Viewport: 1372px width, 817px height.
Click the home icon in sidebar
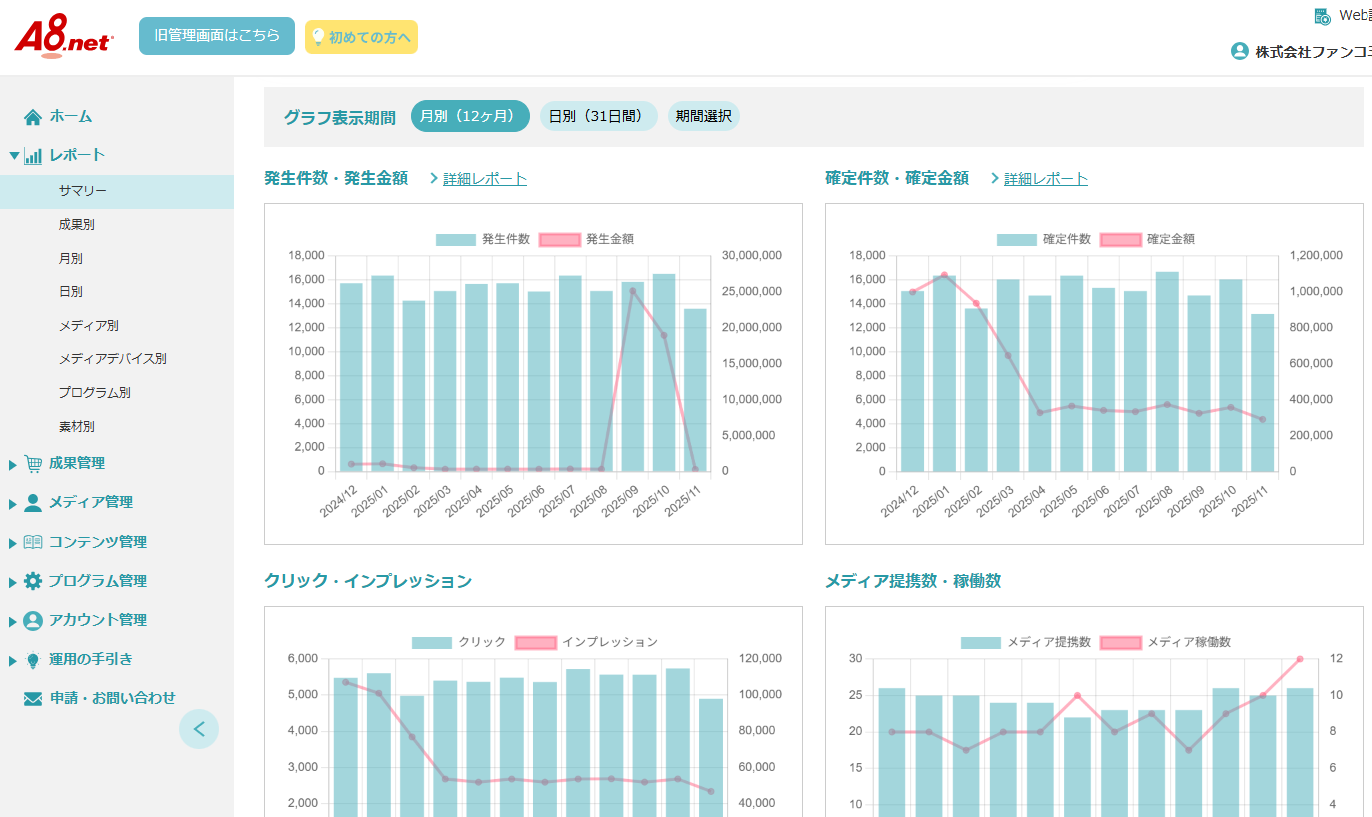[33, 117]
